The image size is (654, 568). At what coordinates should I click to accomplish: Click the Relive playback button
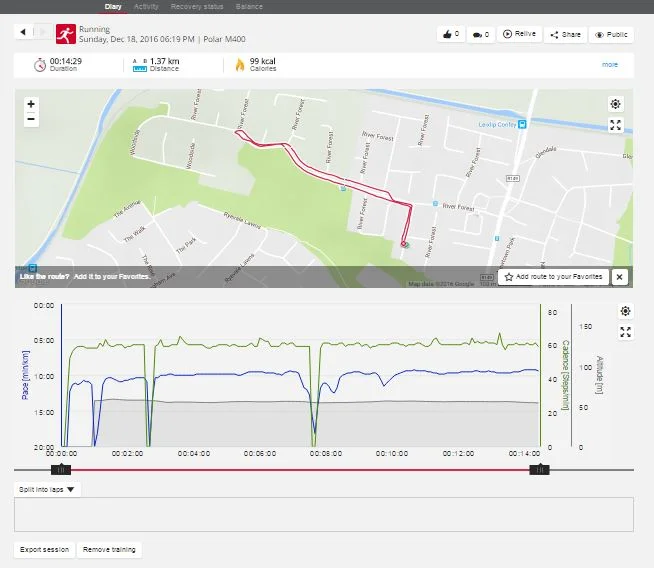tap(519, 34)
